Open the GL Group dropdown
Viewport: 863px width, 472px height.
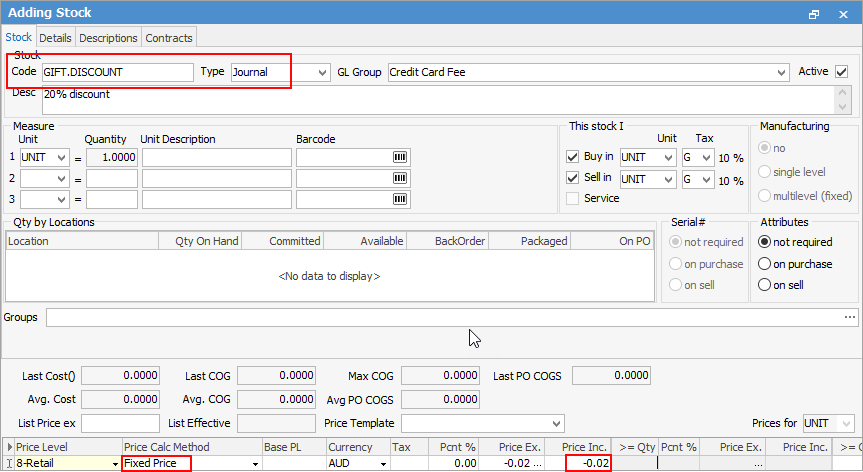click(780, 73)
